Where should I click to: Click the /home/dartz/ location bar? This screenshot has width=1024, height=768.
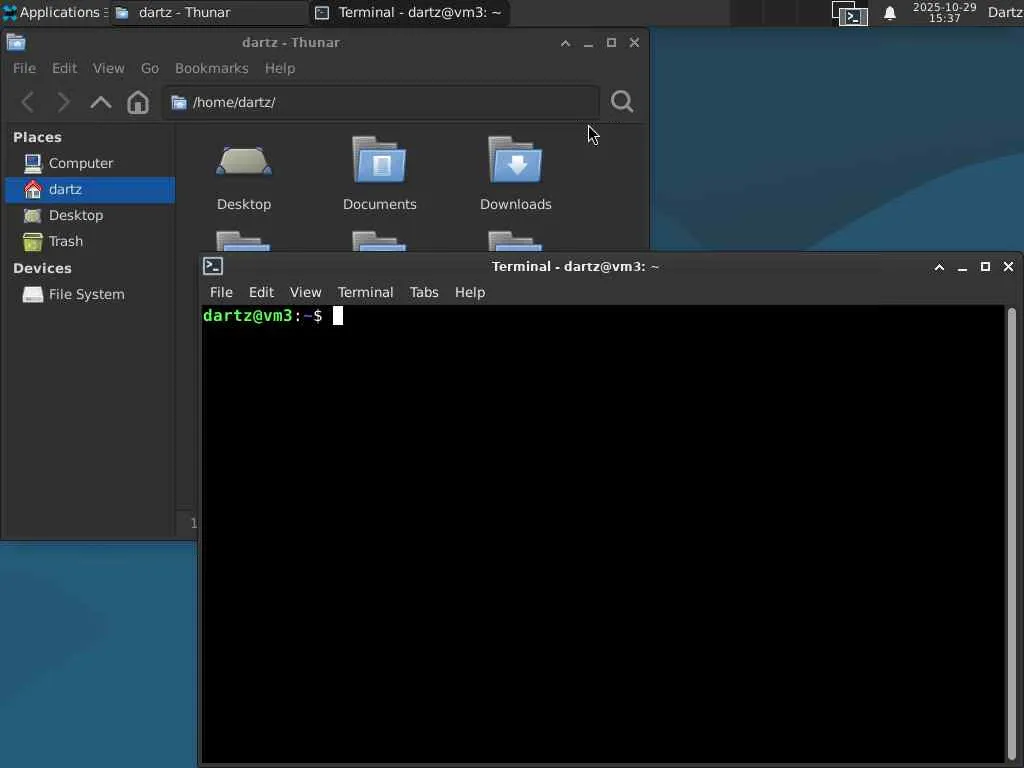tap(381, 103)
